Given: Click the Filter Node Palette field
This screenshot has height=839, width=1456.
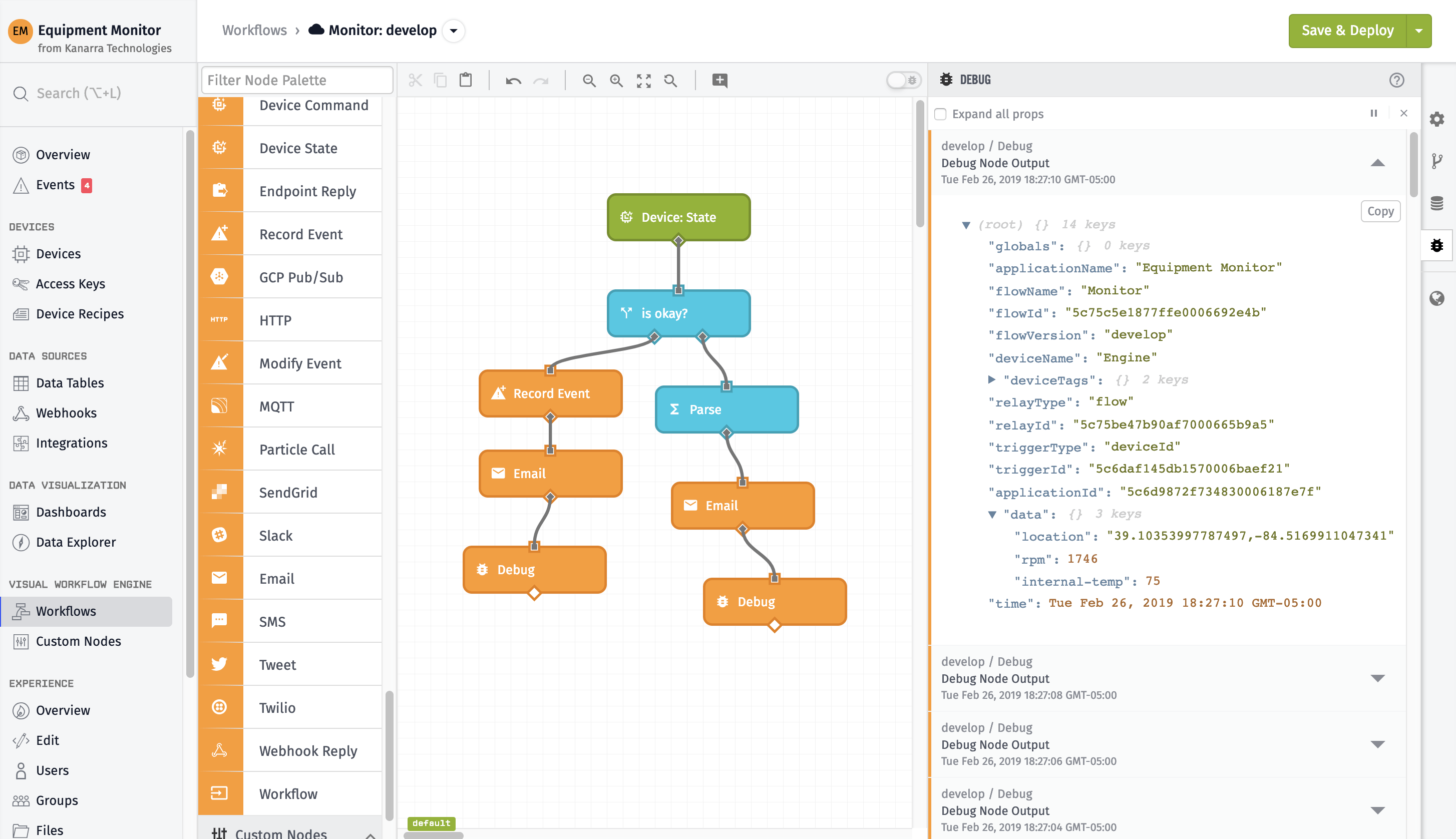Looking at the screenshot, I should click(x=297, y=80).
